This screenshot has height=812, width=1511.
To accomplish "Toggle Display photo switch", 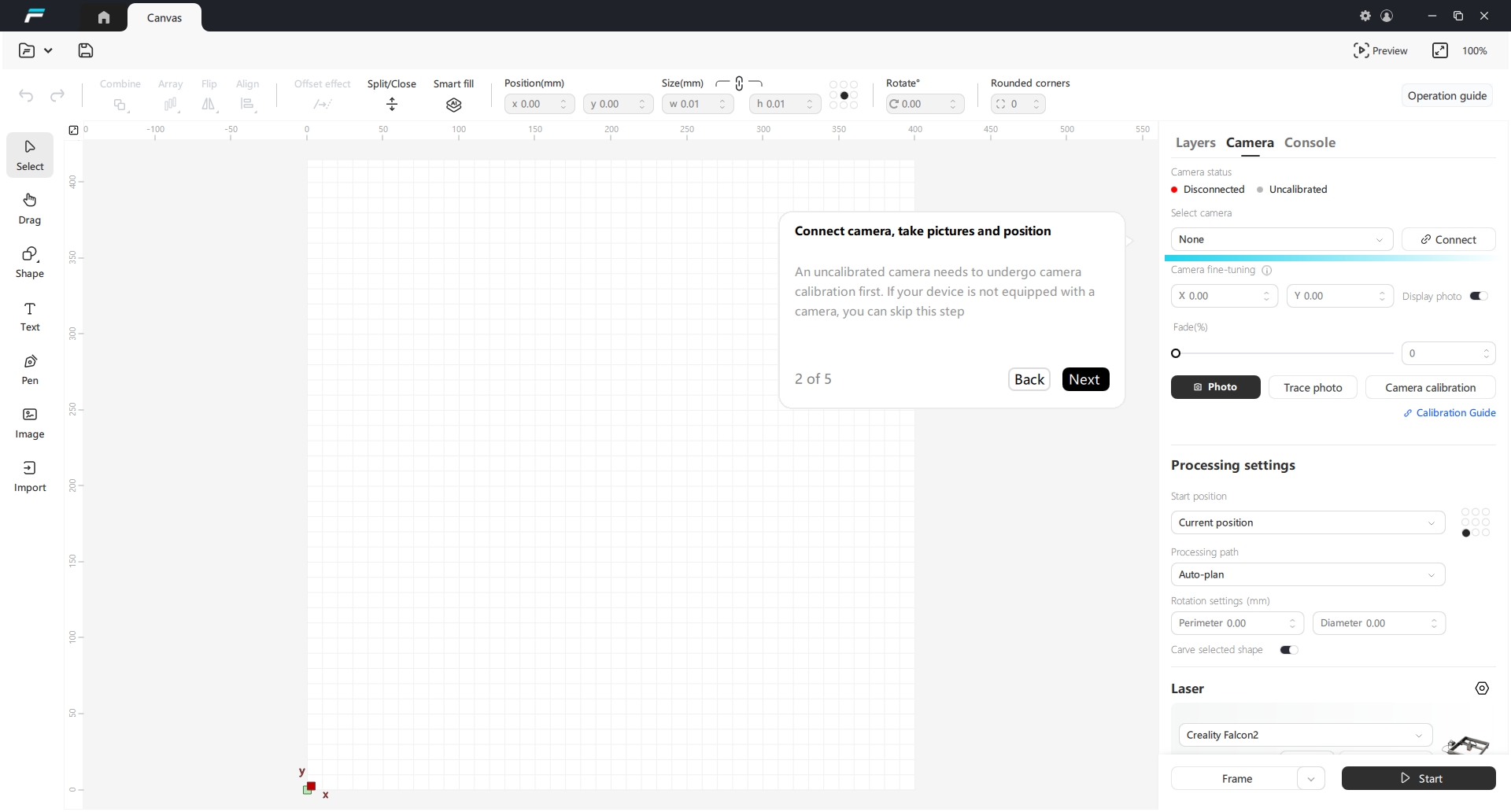I will 1479,296.
